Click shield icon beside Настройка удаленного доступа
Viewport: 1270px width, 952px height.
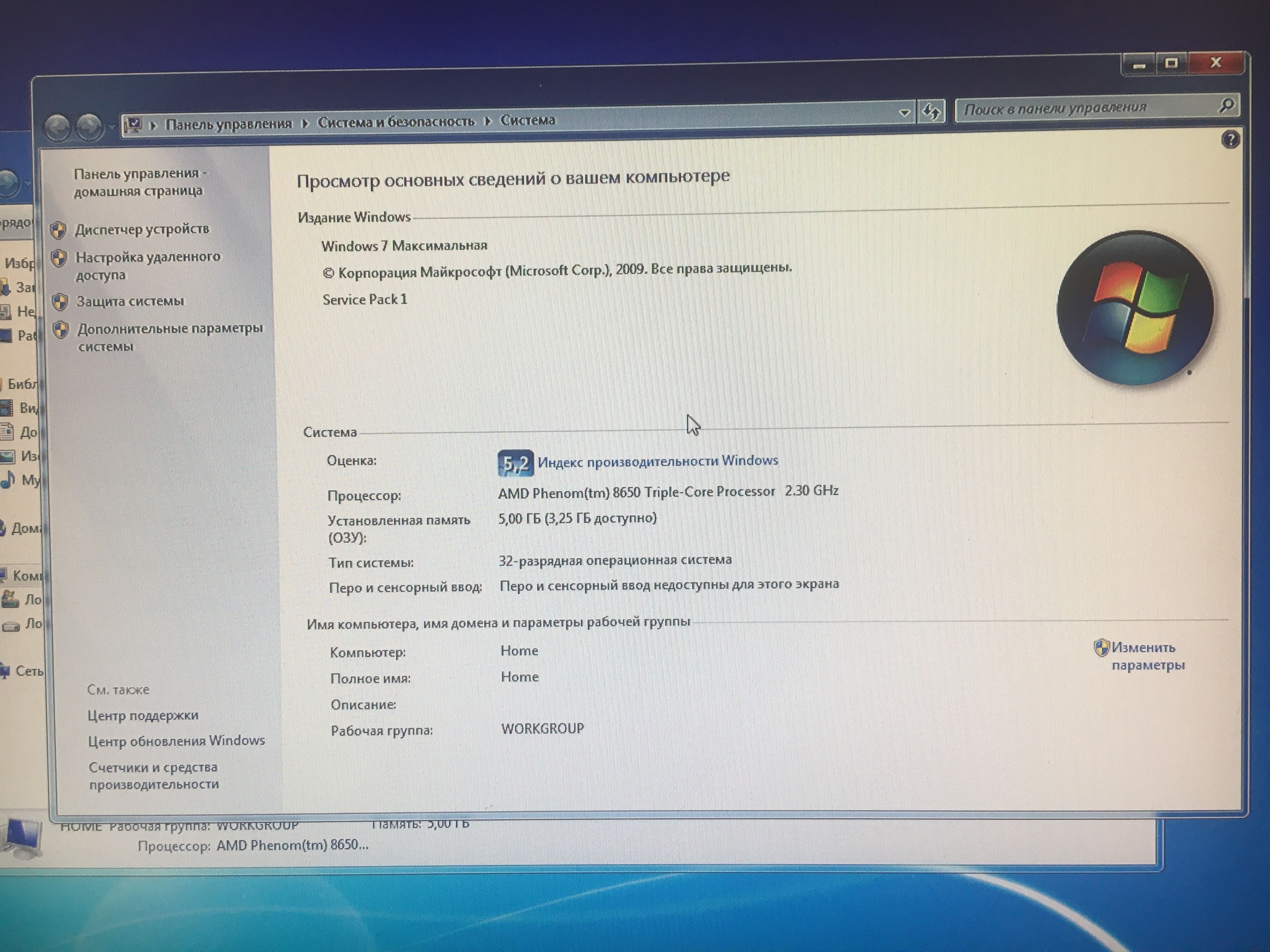point(59,258)
